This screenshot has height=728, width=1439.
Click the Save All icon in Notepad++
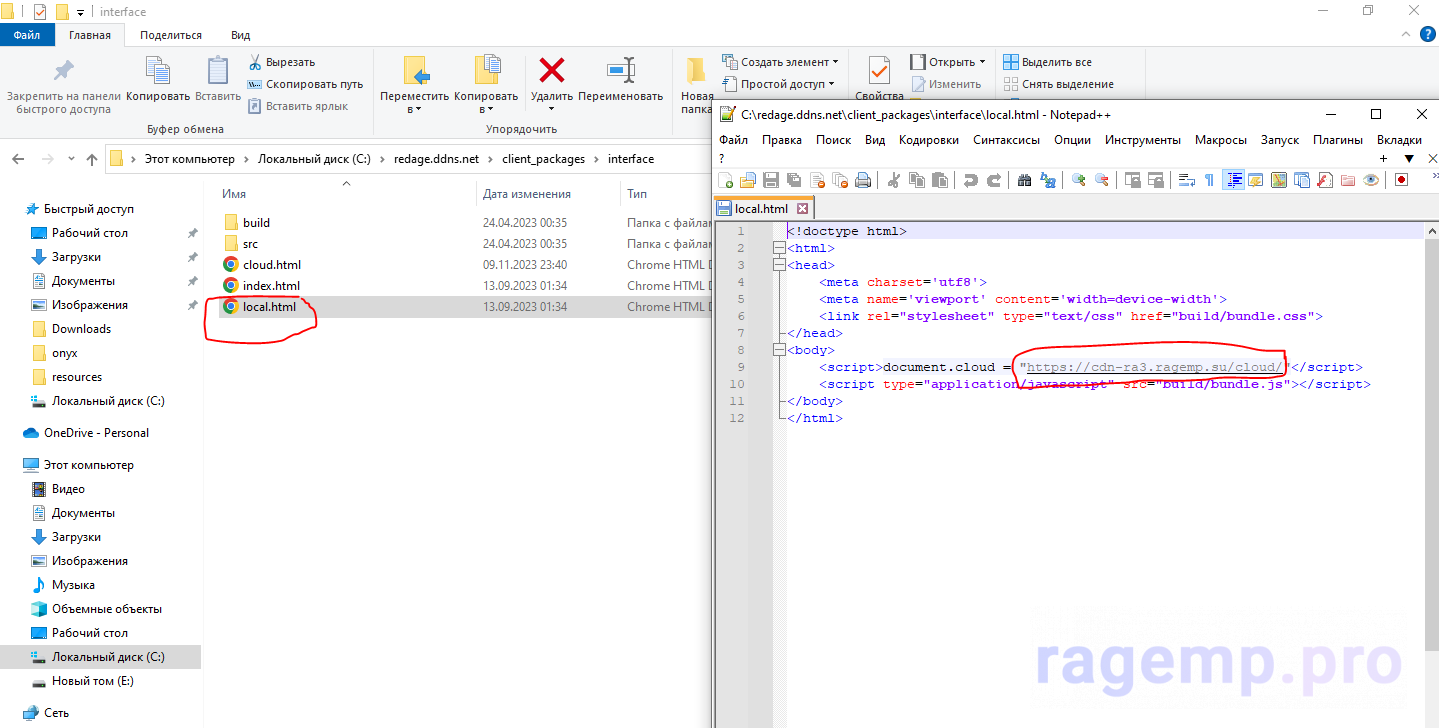point(794,180)
